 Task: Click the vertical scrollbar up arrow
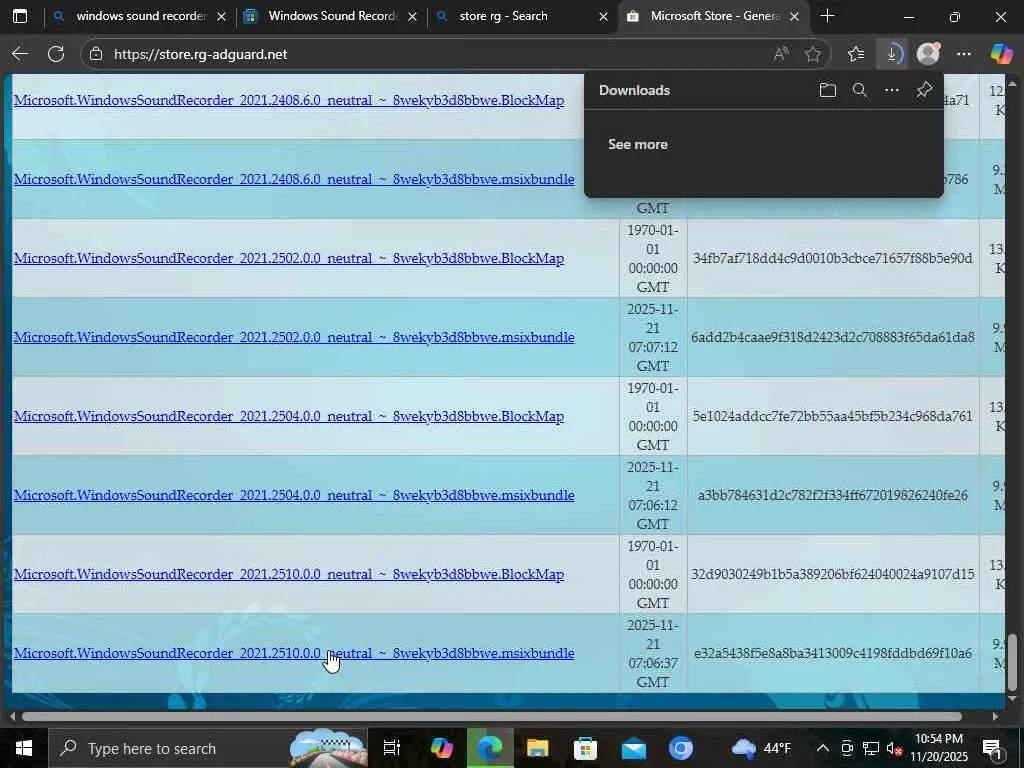[1013, 83]
